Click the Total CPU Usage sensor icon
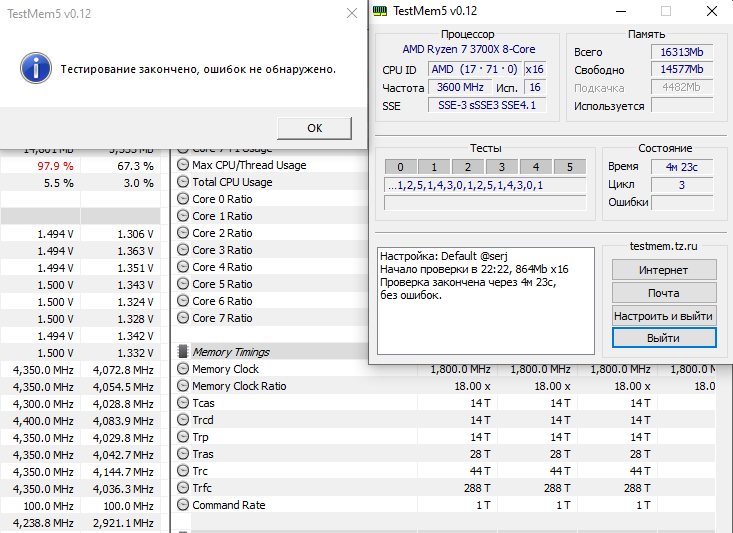733x533 pixels. click(x=183, y=182)
